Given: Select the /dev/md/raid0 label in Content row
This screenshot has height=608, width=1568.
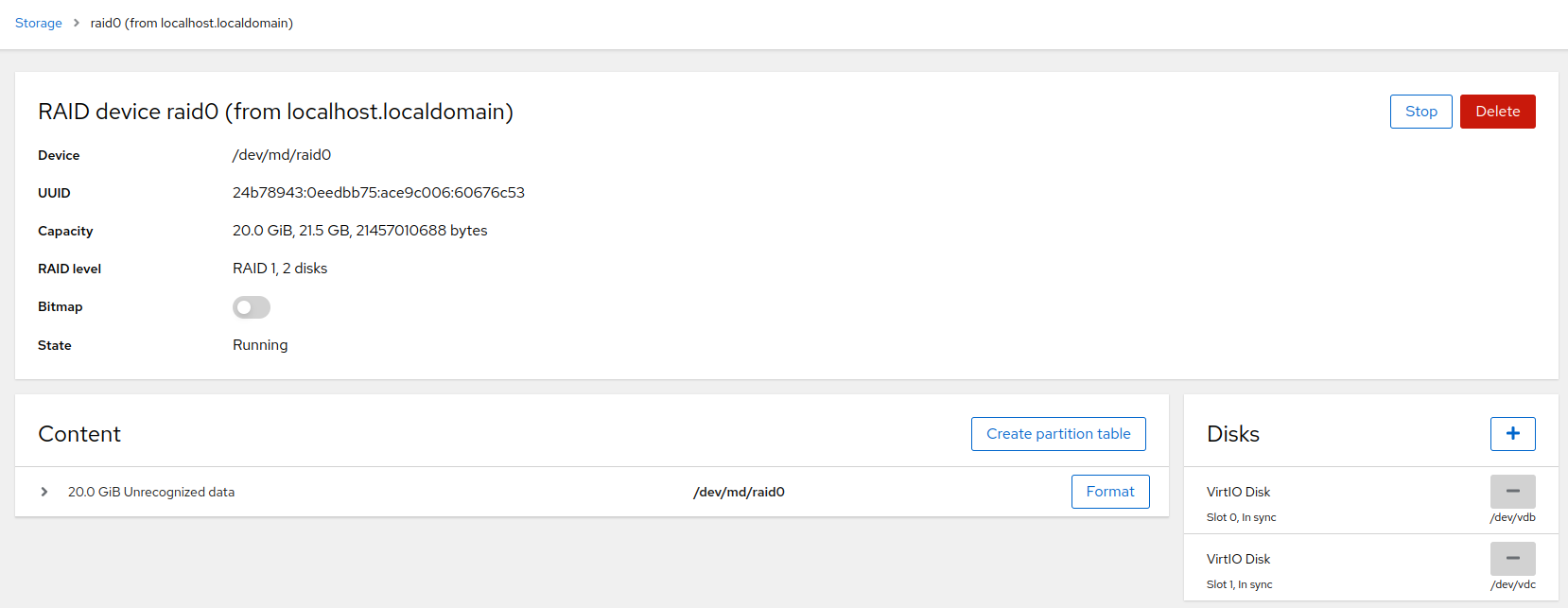Looking at the screenshot, I should [739, 492].
